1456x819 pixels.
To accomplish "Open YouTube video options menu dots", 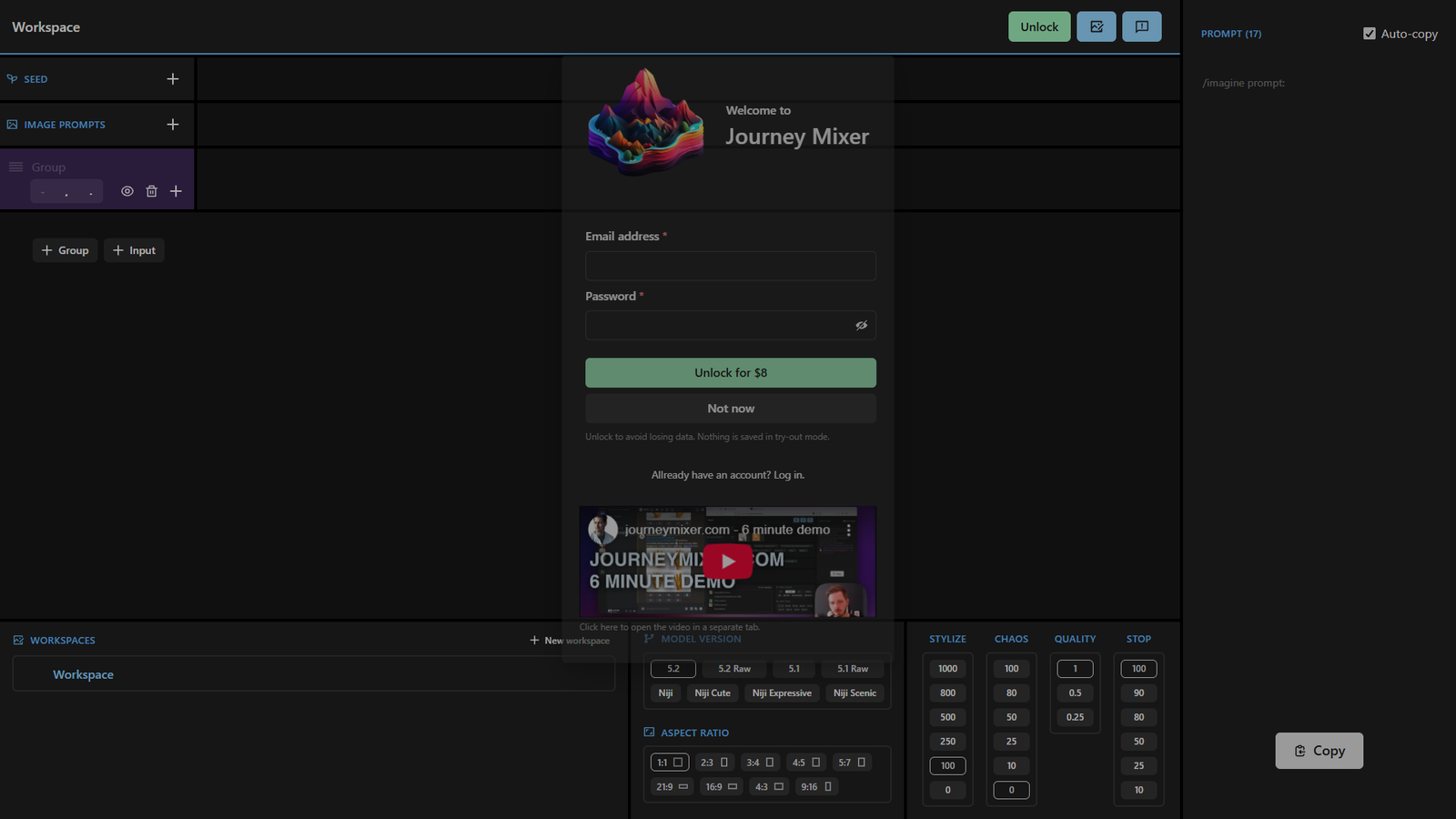I will point(849,530).
